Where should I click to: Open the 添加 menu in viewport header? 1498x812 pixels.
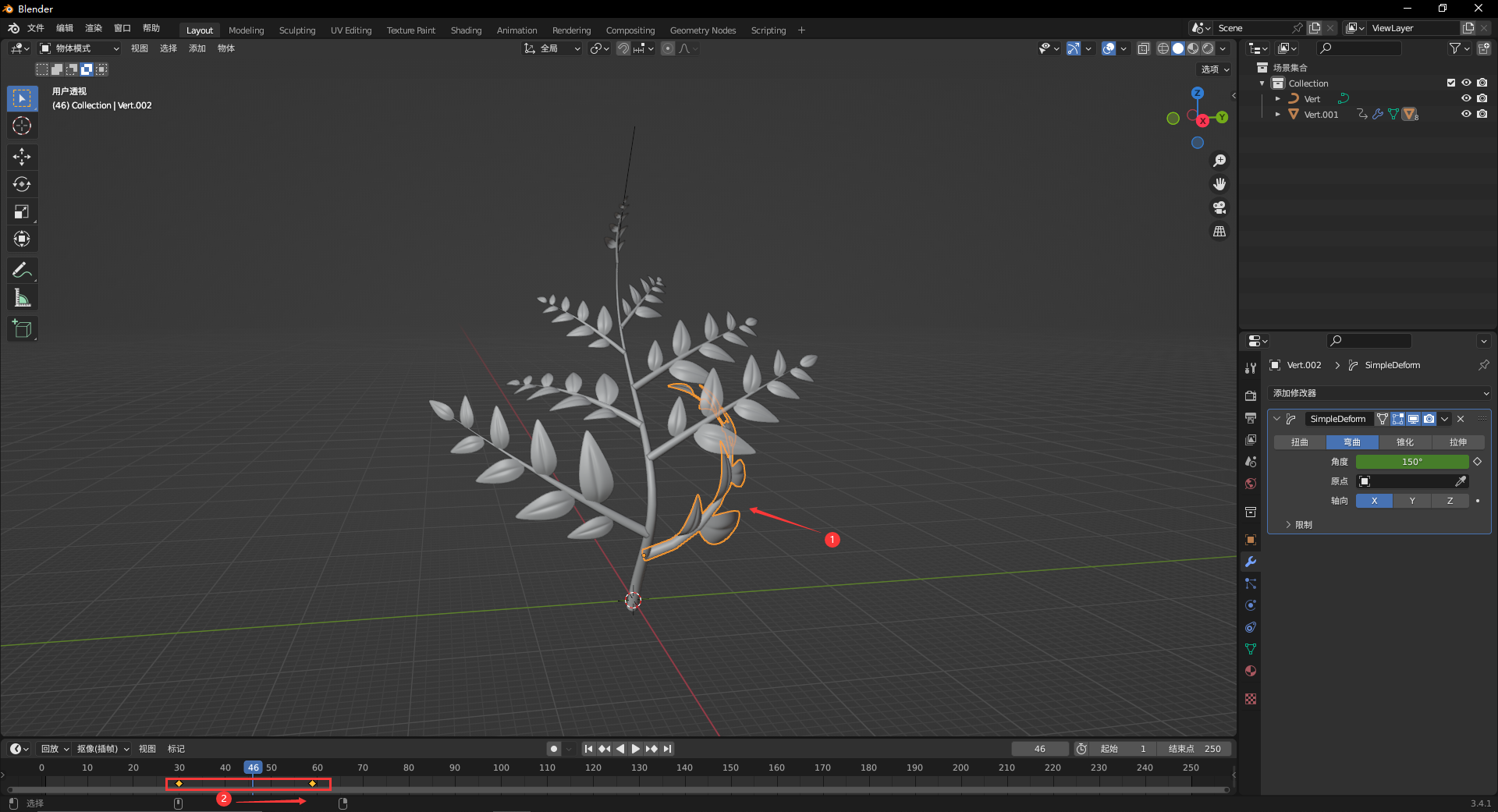click(197, 48)
